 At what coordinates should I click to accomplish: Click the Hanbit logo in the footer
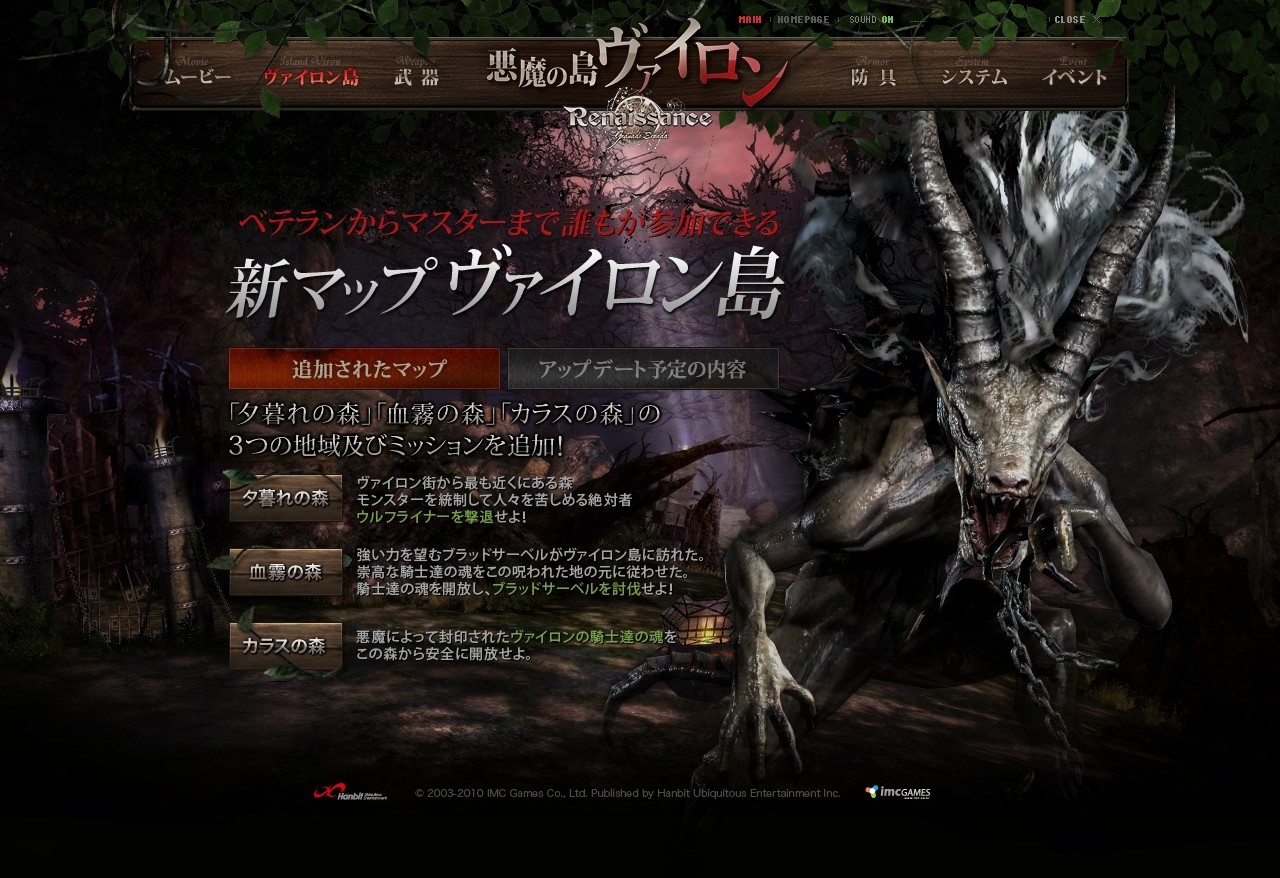351,792
